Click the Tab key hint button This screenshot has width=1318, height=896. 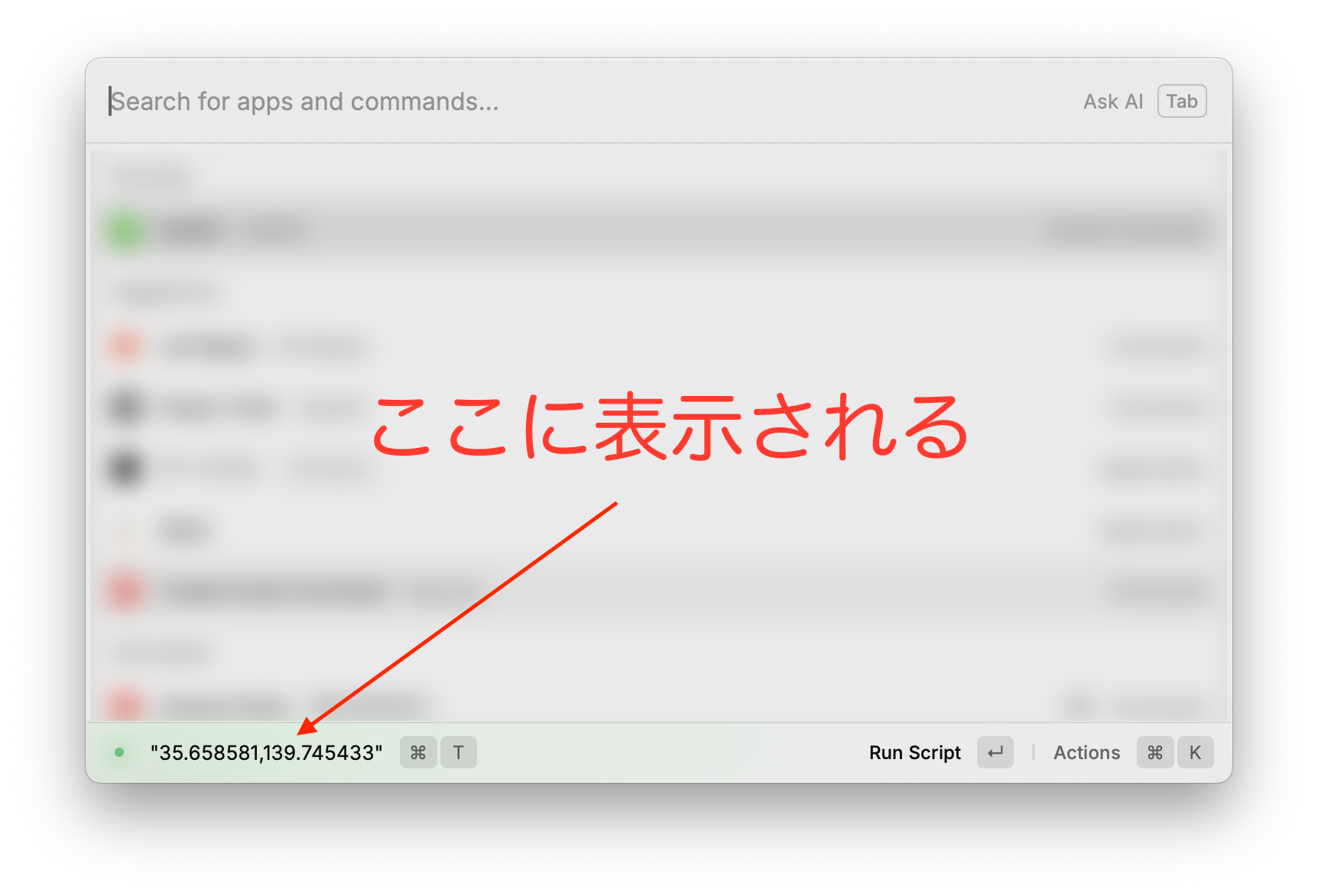pyautogui.click(x=1182, y=101)
